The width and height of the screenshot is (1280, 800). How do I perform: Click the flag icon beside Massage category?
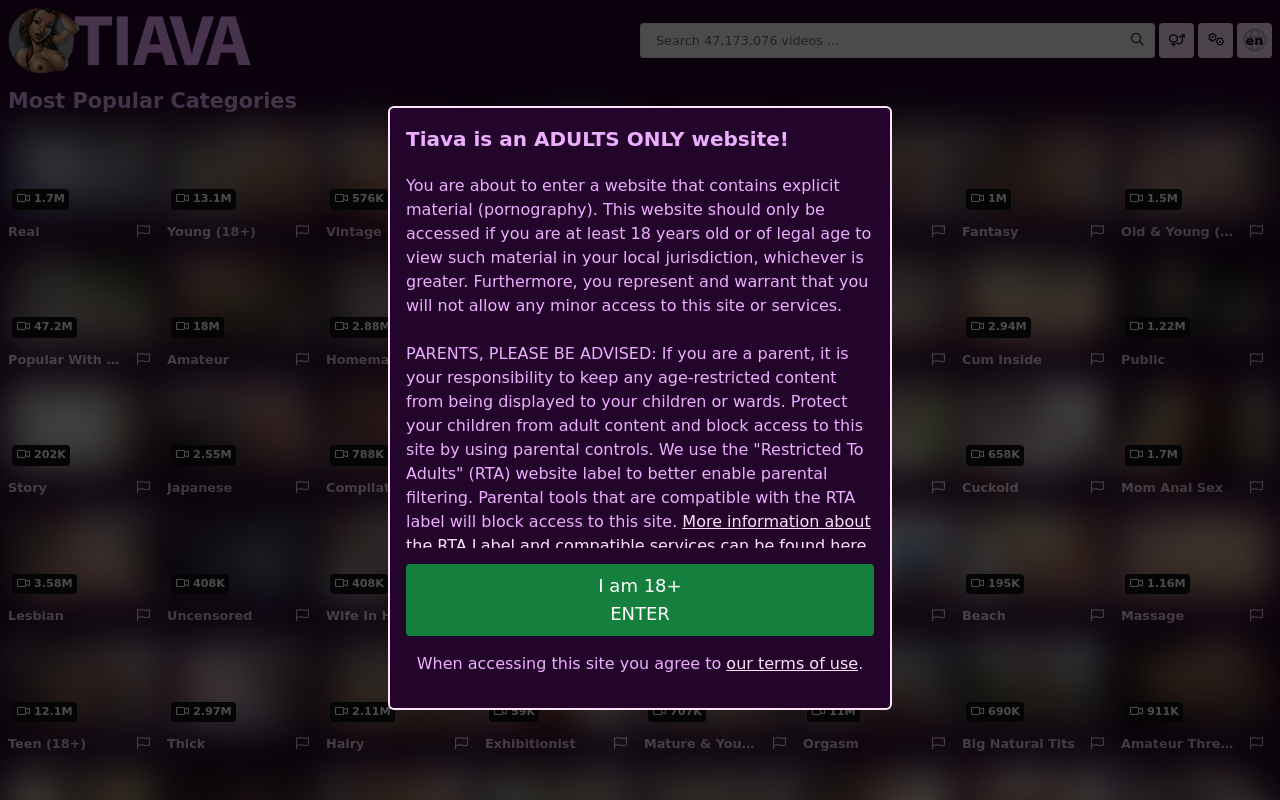(1256, 615)
